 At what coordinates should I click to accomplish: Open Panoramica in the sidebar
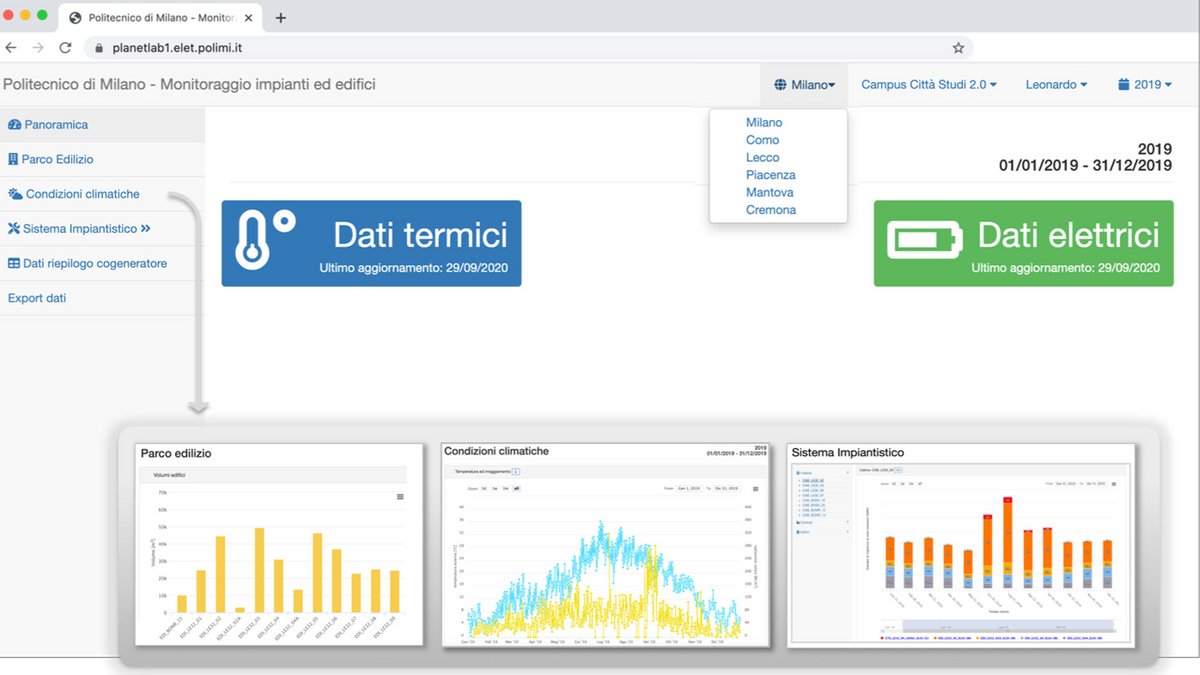tap(56, 125)
